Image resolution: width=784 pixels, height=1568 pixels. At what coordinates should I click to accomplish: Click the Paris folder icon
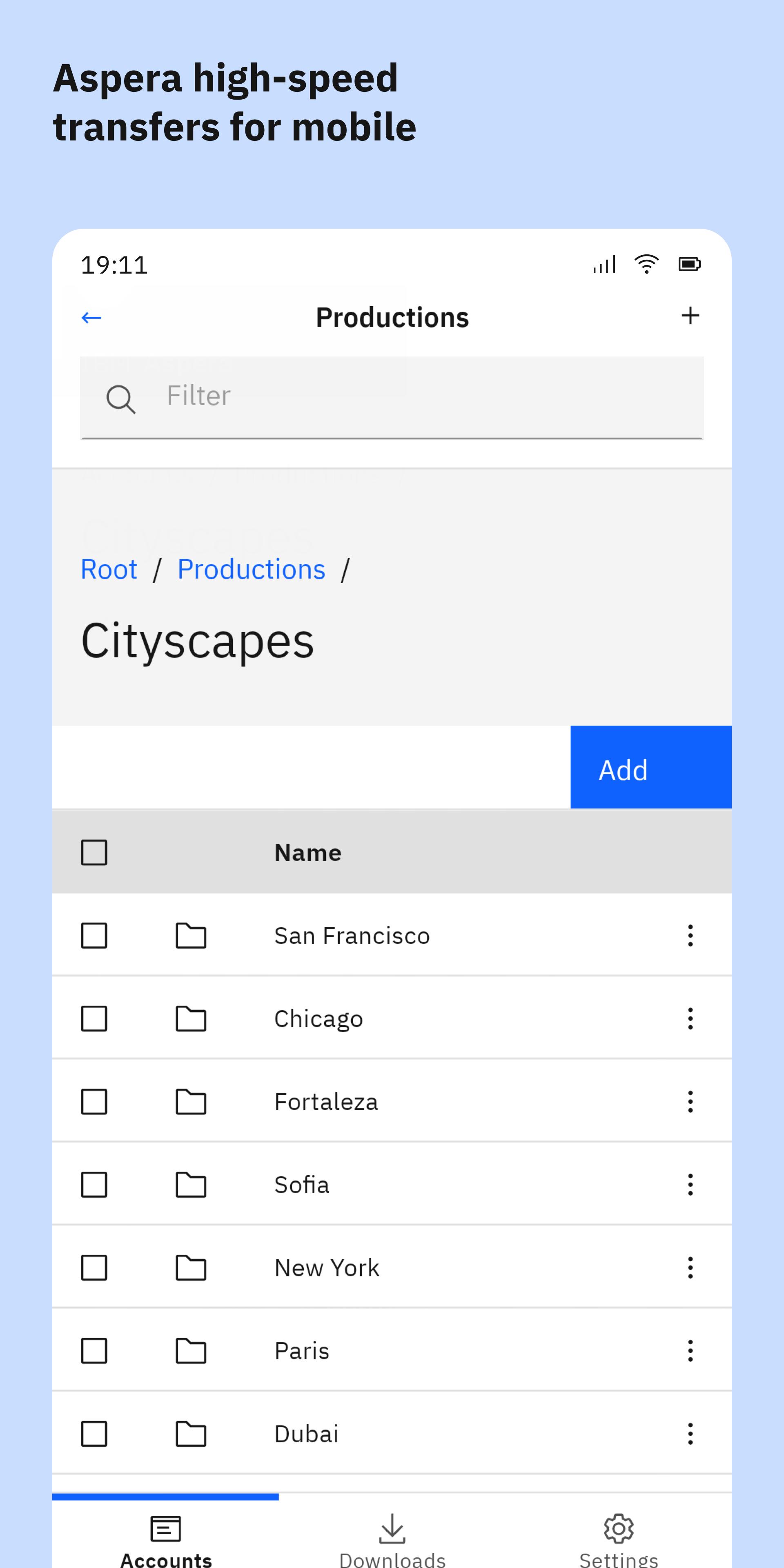[x=191, y=1351]
